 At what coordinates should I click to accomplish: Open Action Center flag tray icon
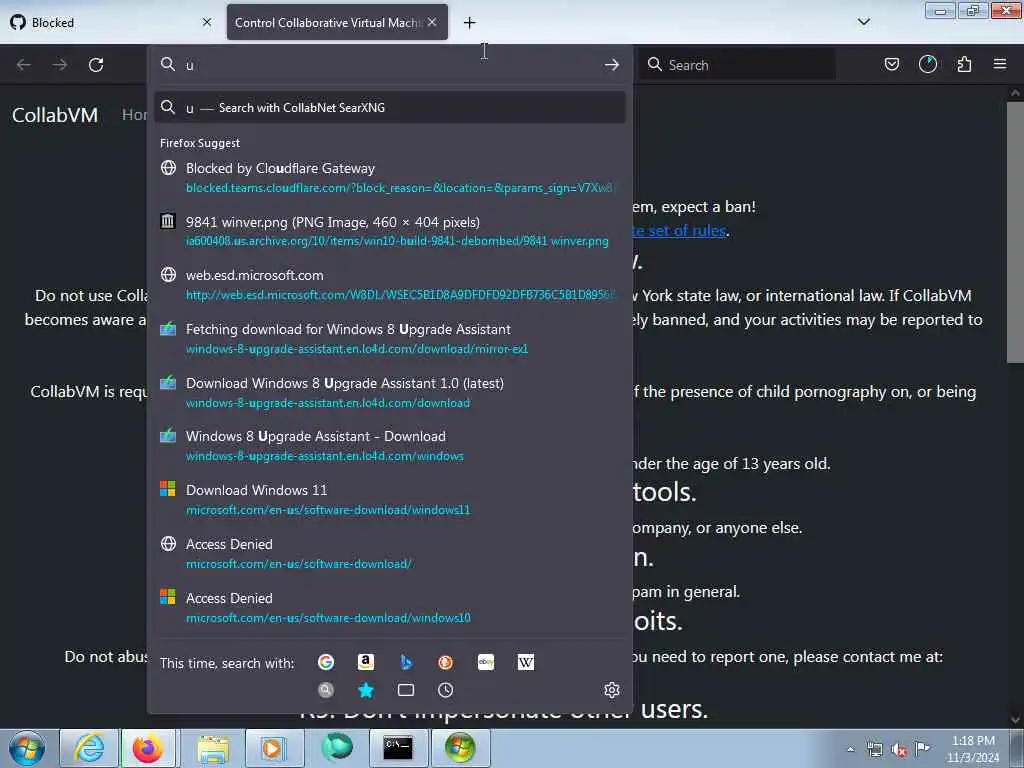pos(922,748)
